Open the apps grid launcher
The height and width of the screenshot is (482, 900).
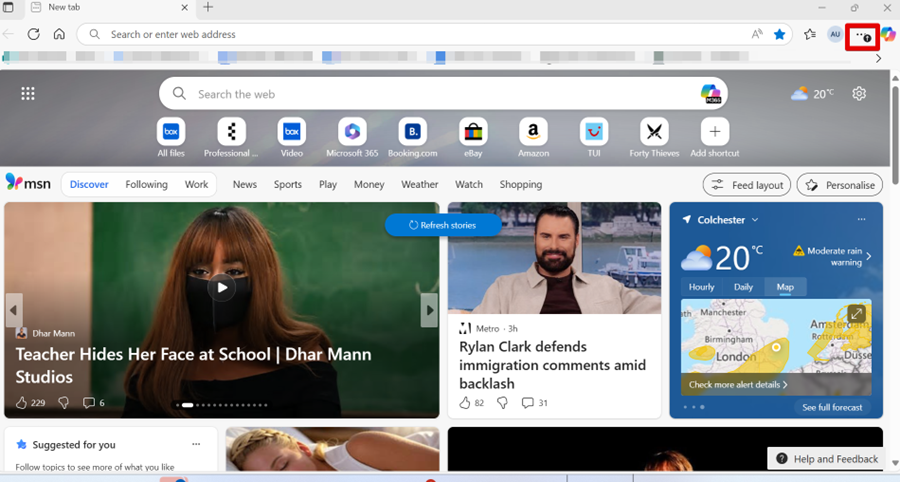(x=28, y=93)
